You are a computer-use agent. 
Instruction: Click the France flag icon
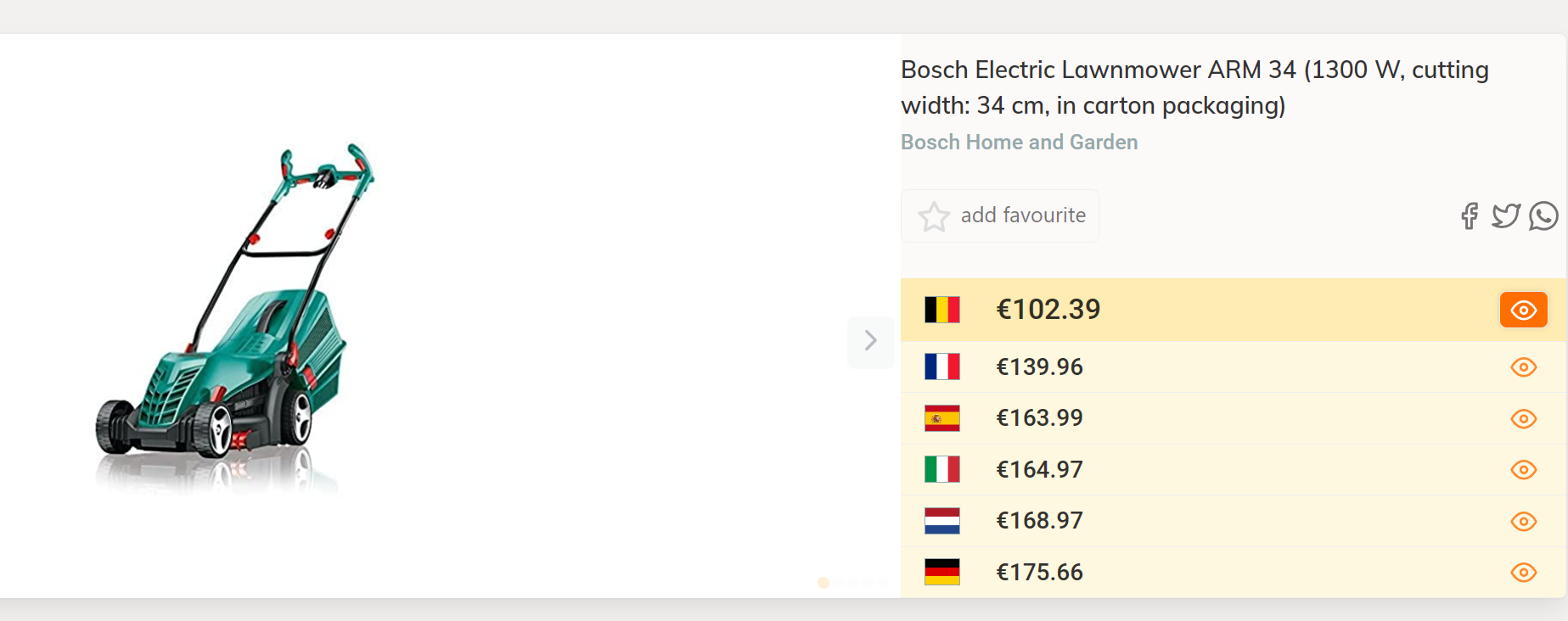pyautogui.click(x=942, y=366)
